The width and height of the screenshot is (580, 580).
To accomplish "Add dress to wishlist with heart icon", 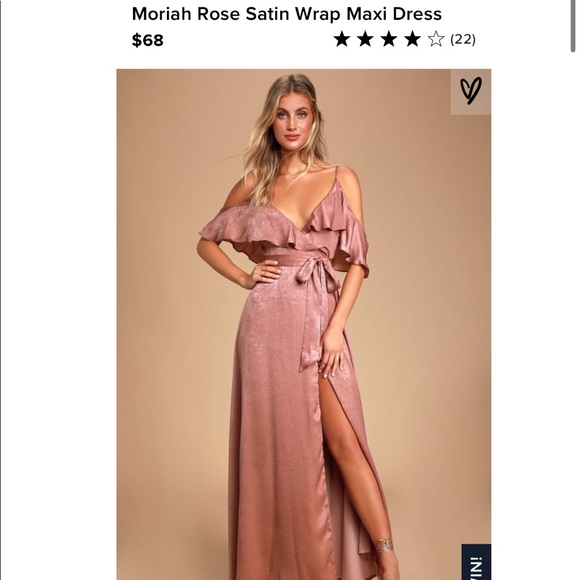I will 471,91.
